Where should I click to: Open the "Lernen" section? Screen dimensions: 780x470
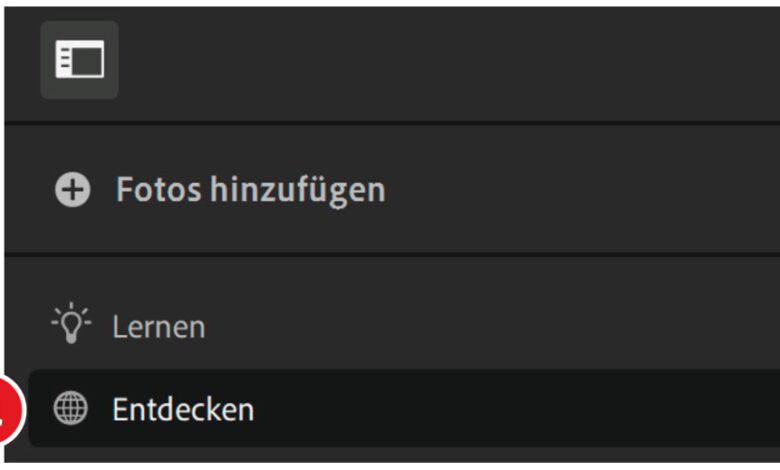(x=158, y=327)
